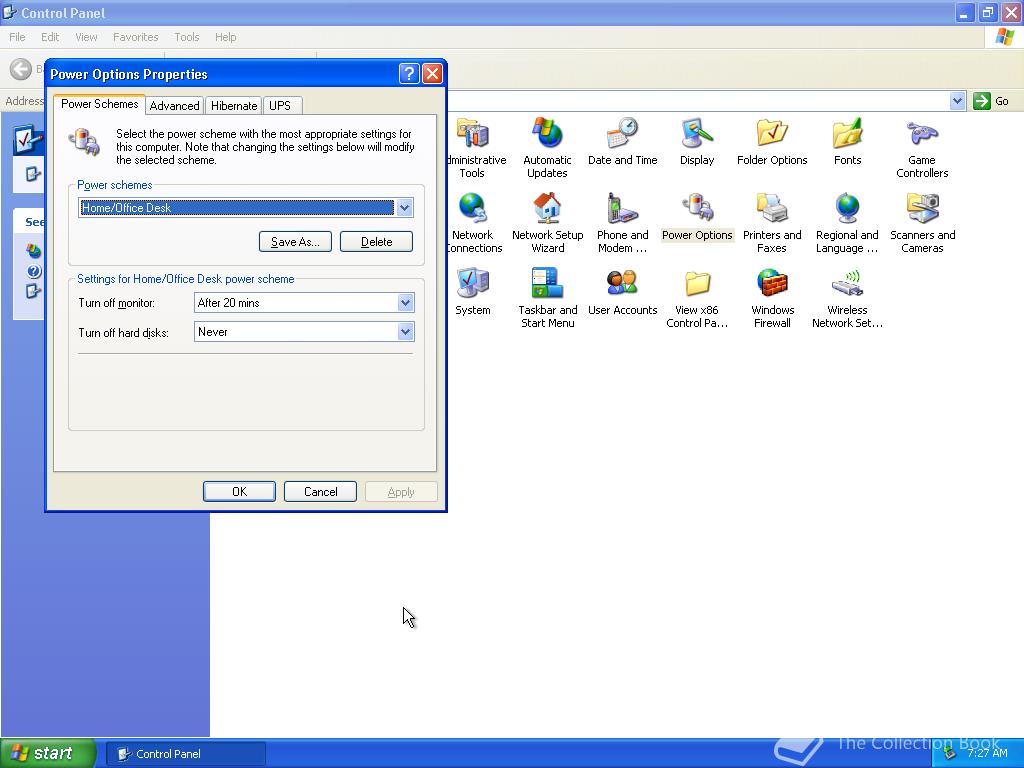
Task: Open the File menu
Action: (x=17, y=37)
